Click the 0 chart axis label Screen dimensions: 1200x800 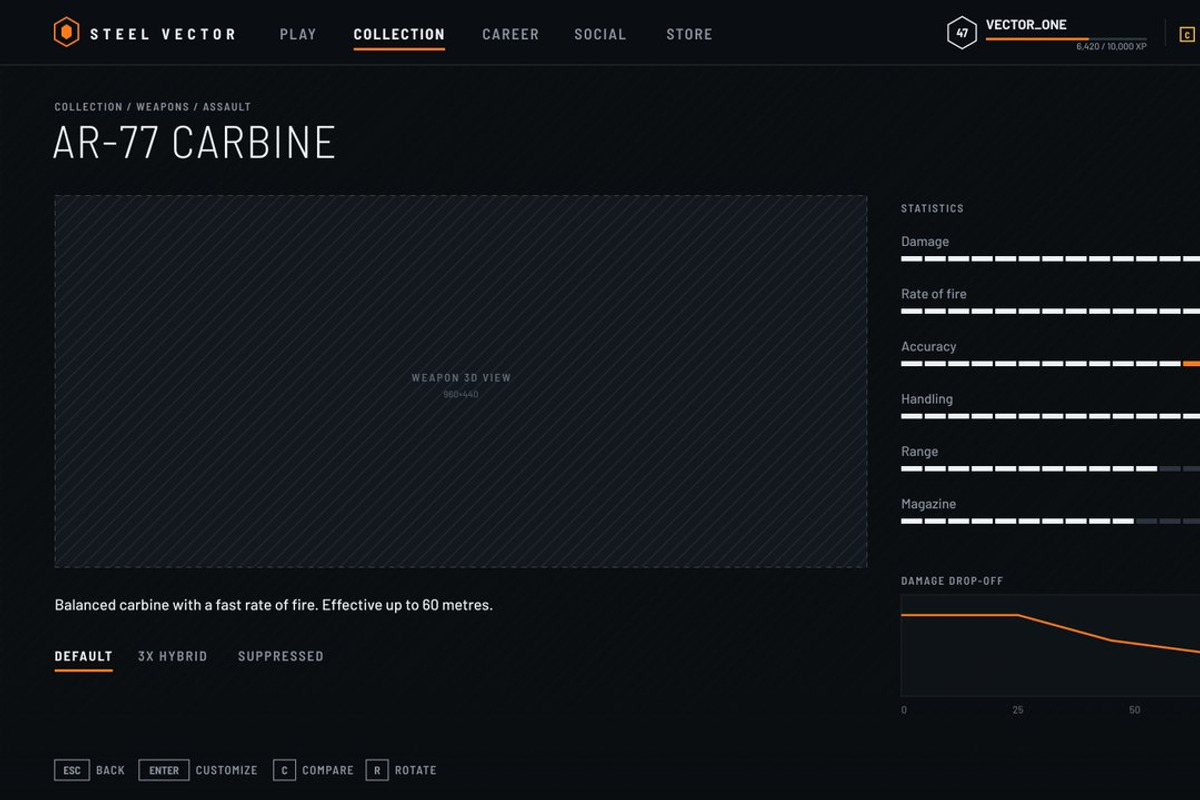point(904,710)
